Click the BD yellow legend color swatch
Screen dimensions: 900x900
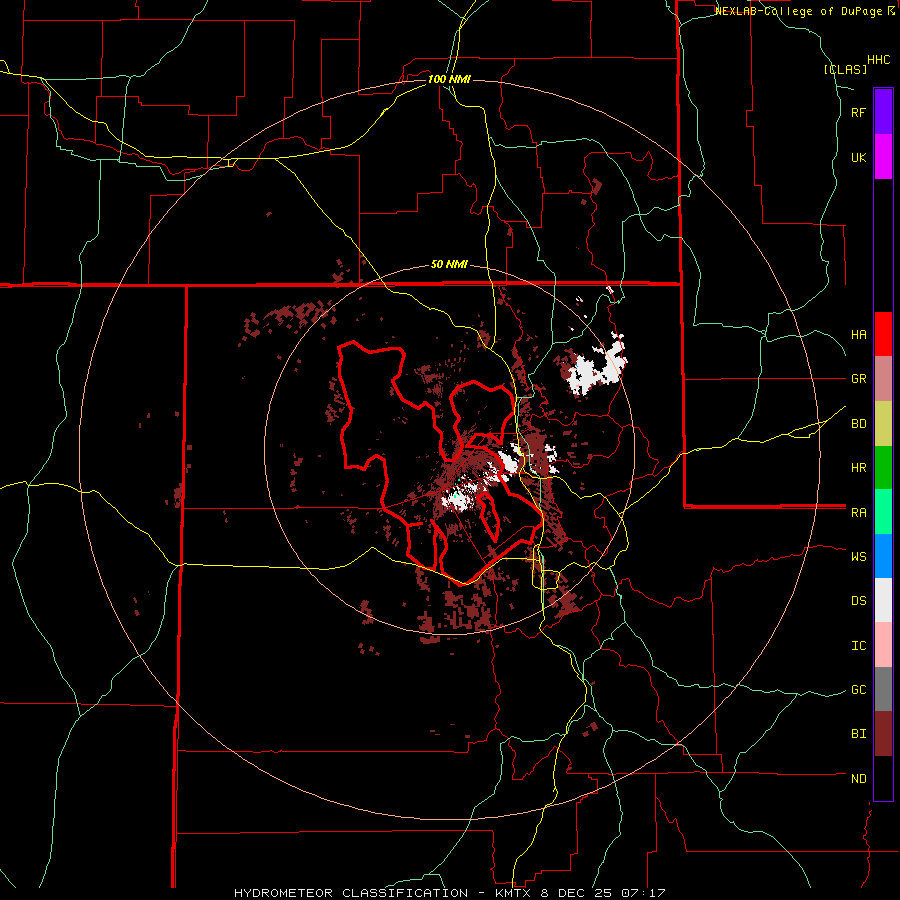[883, 423]
